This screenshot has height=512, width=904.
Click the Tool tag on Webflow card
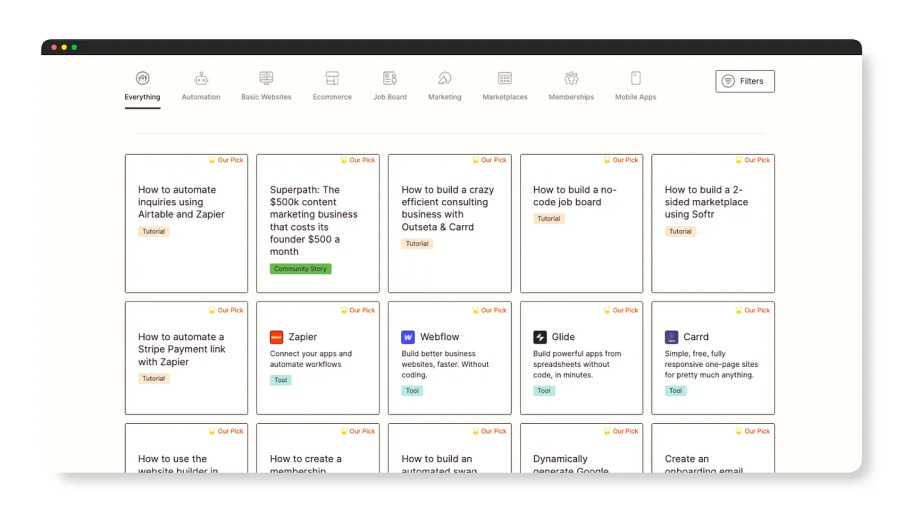coord(412,391)
